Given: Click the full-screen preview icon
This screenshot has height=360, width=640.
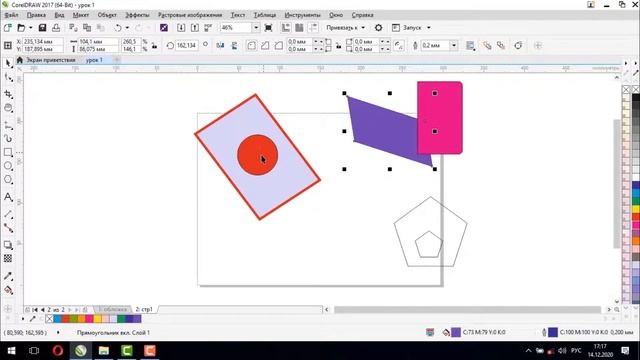Looking at the screenshot, I should (268, 28).
